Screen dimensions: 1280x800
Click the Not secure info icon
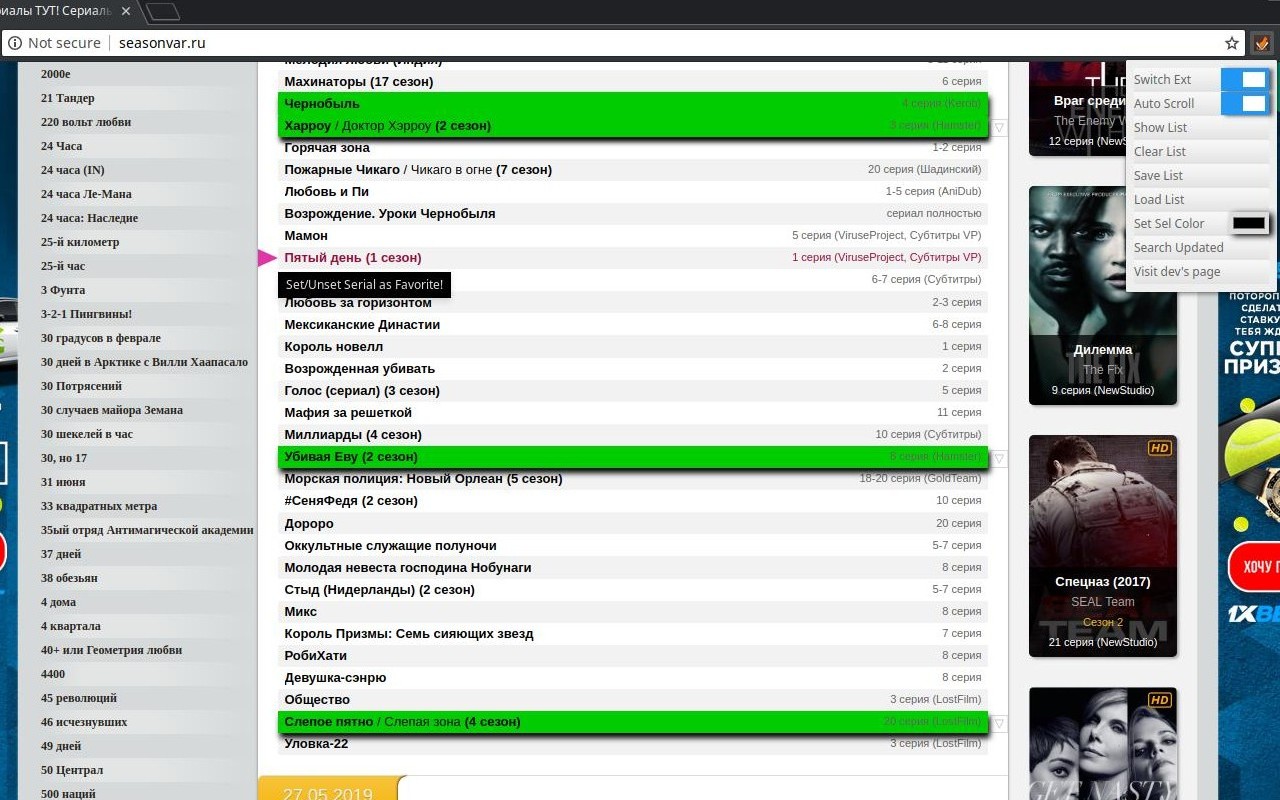(14, 43)
